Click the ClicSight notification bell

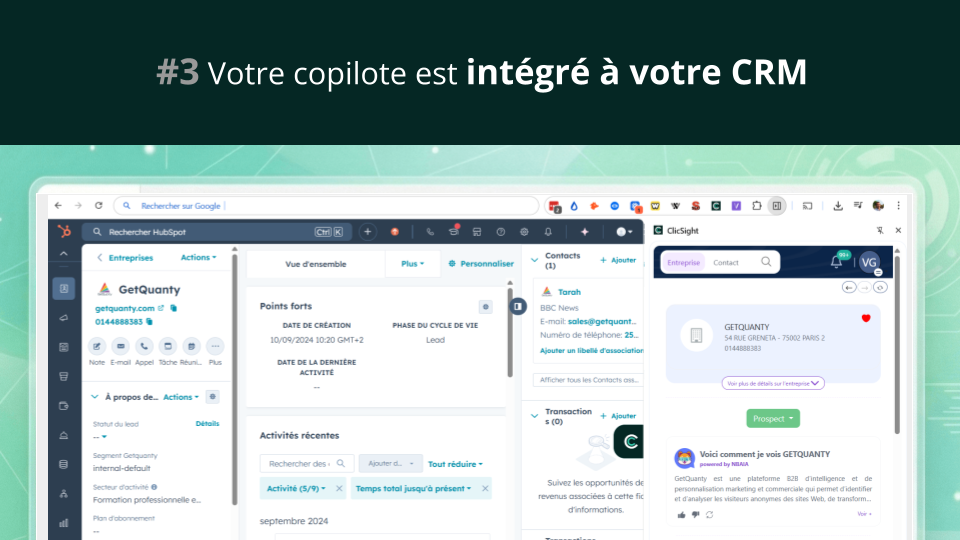836,262
